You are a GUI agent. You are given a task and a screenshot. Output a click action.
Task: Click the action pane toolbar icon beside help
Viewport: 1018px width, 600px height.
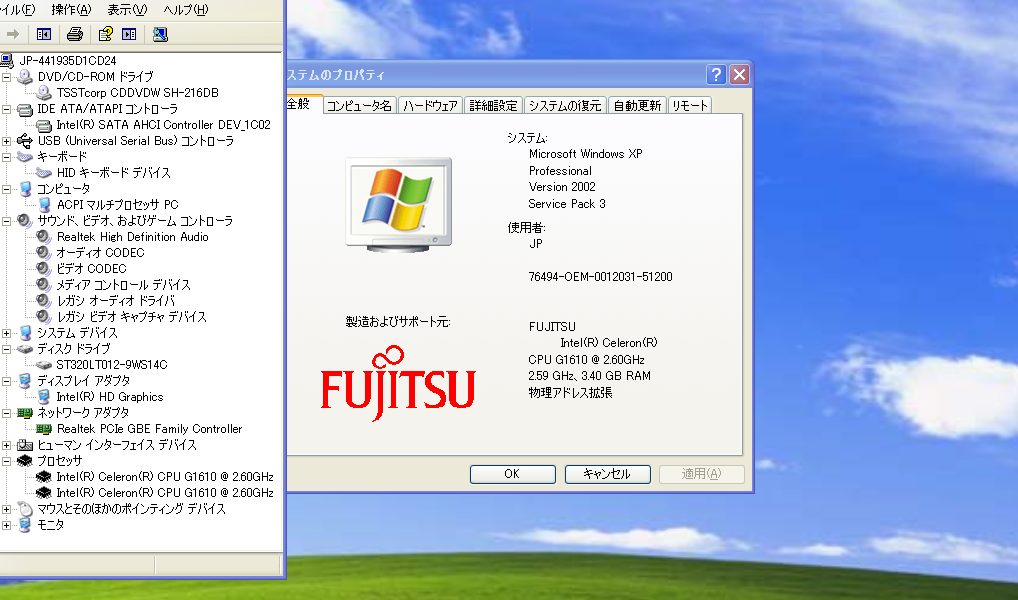129,34
